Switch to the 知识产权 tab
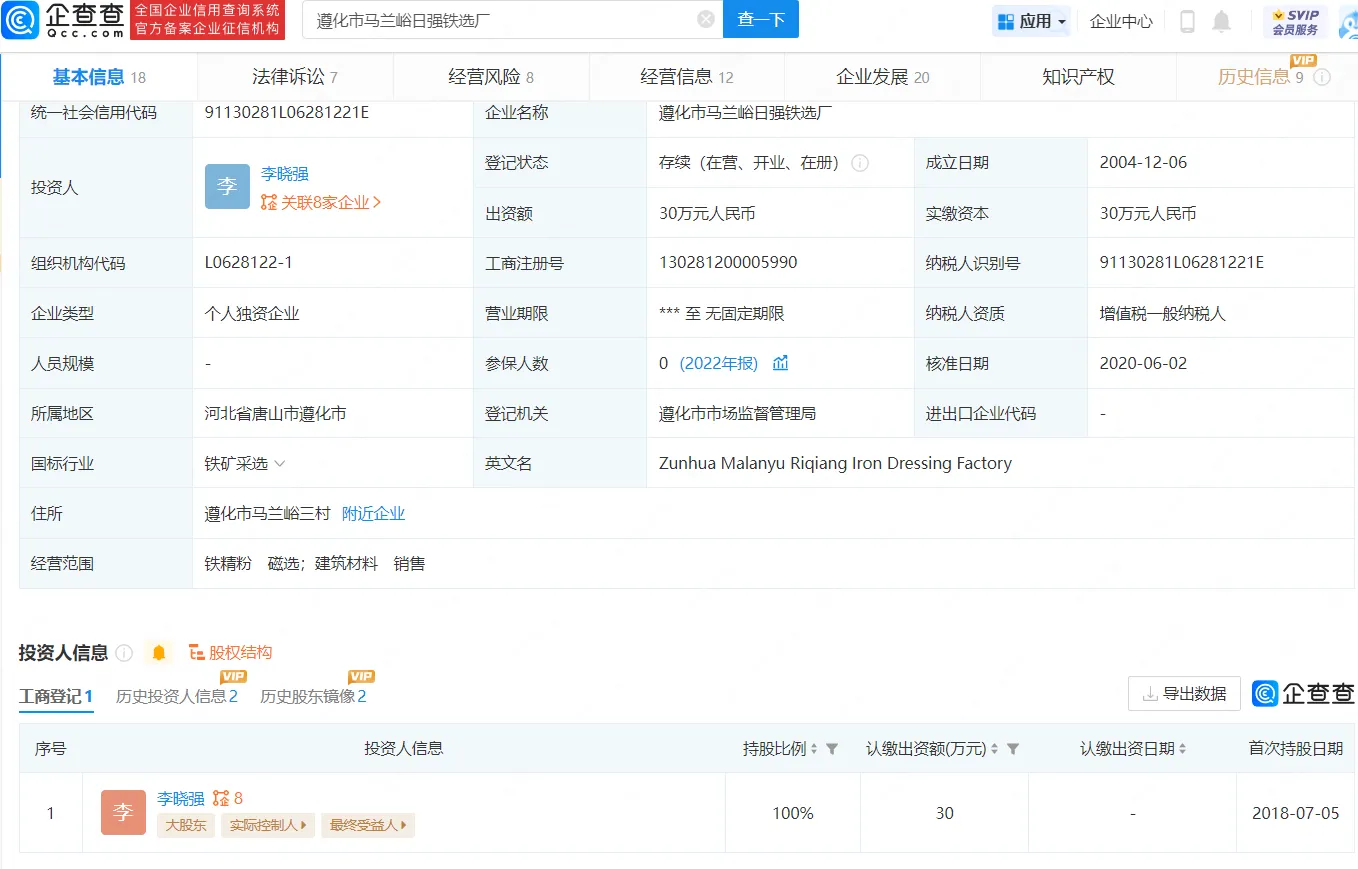 pyautogui.click(x=1078, y=77)
